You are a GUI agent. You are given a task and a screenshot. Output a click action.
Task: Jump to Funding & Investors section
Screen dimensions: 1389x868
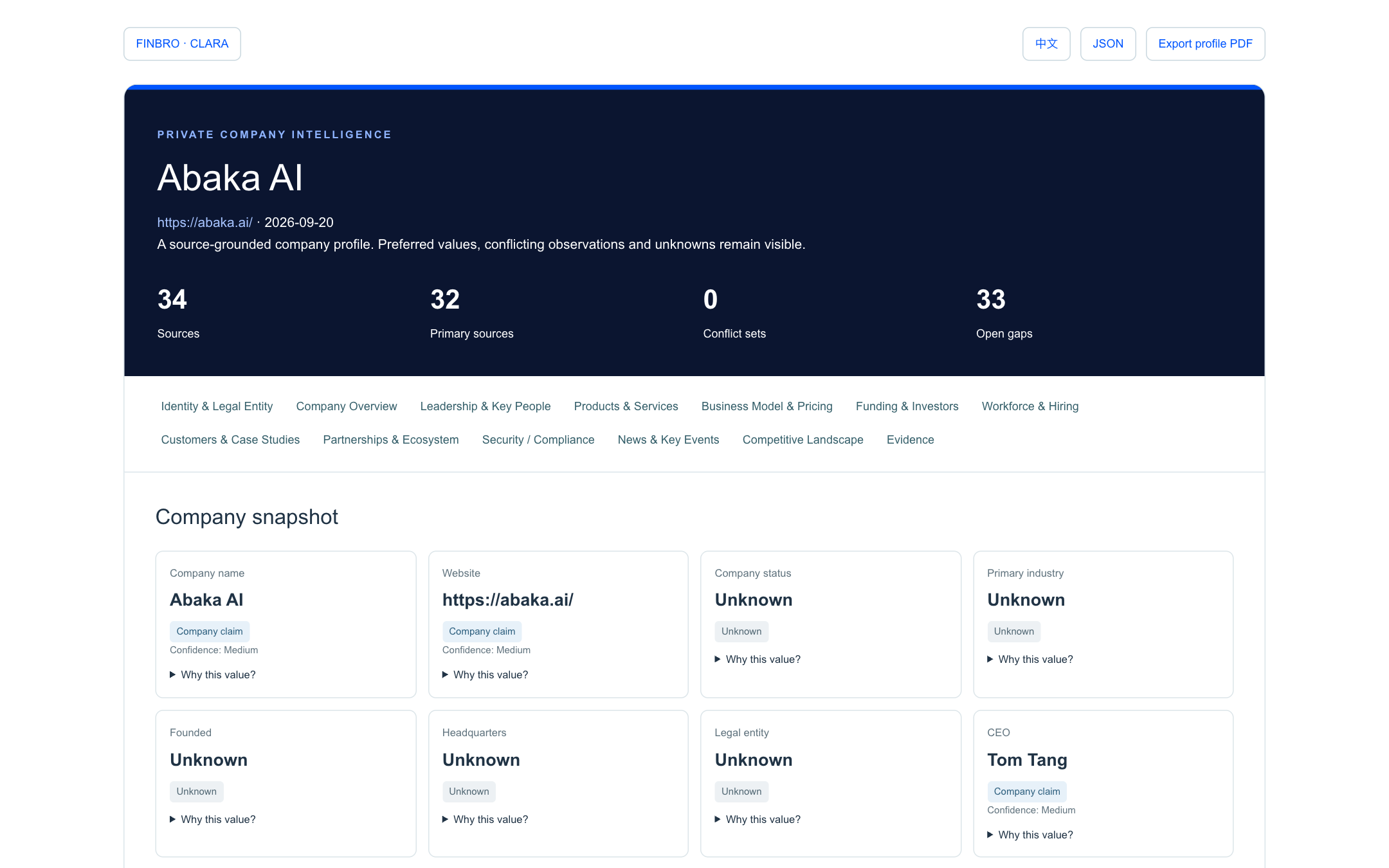pos(907,406)
